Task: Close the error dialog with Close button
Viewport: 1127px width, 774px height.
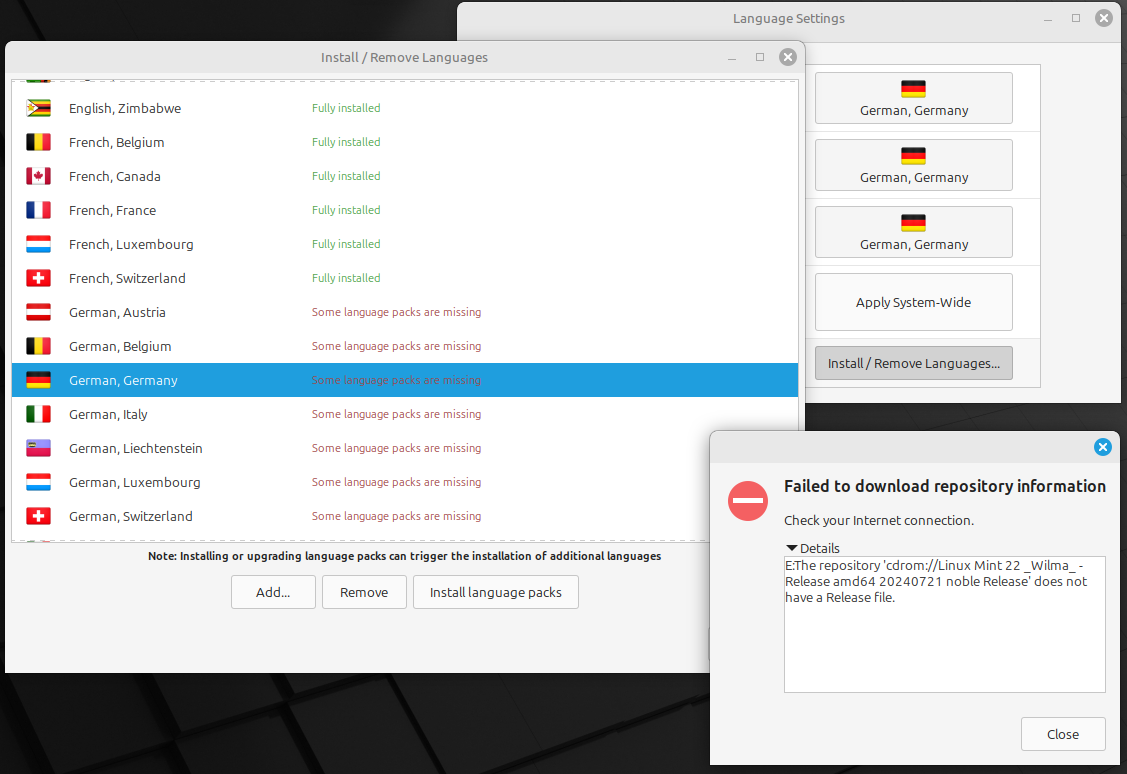Action: 1062,734
